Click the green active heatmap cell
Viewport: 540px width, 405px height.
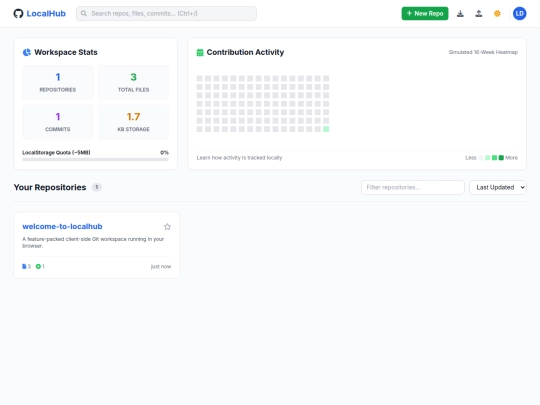click(x=326, y=129)
